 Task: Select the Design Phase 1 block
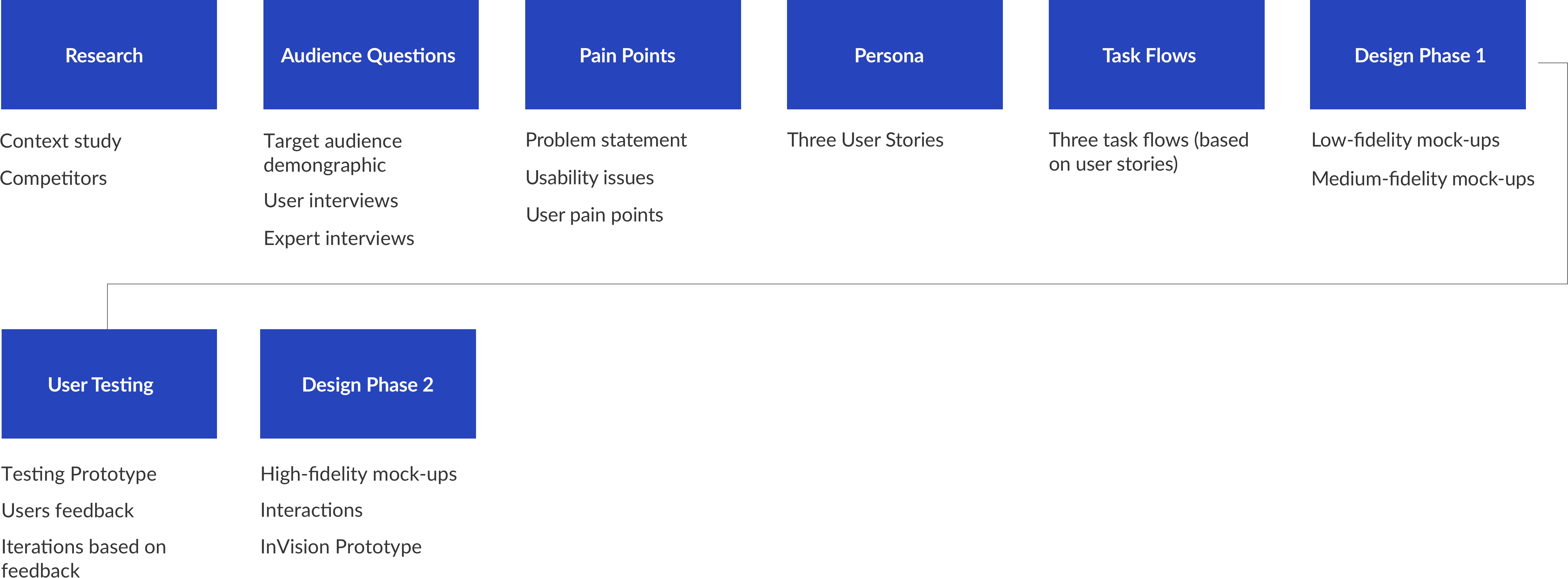click(x=1418, y=55)
